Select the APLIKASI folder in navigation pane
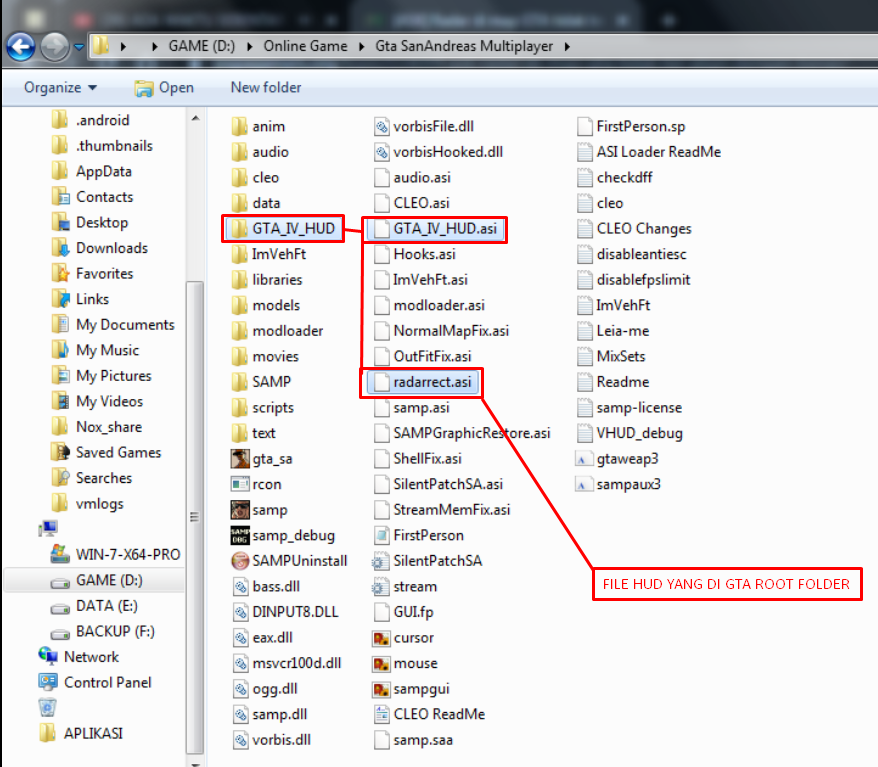Viewport: 878px width, 767px height. click(81, 733)
